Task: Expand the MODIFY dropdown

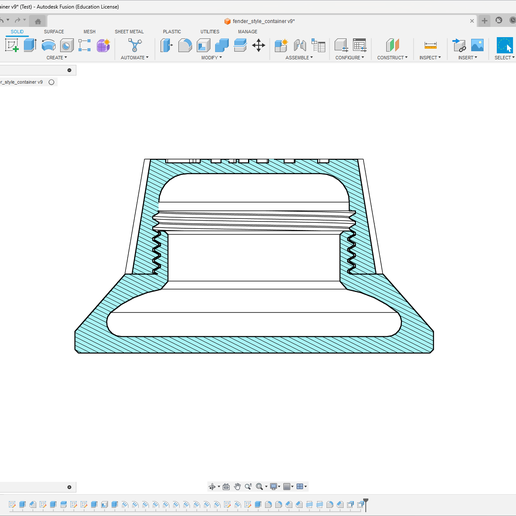Action: (211, 58)
